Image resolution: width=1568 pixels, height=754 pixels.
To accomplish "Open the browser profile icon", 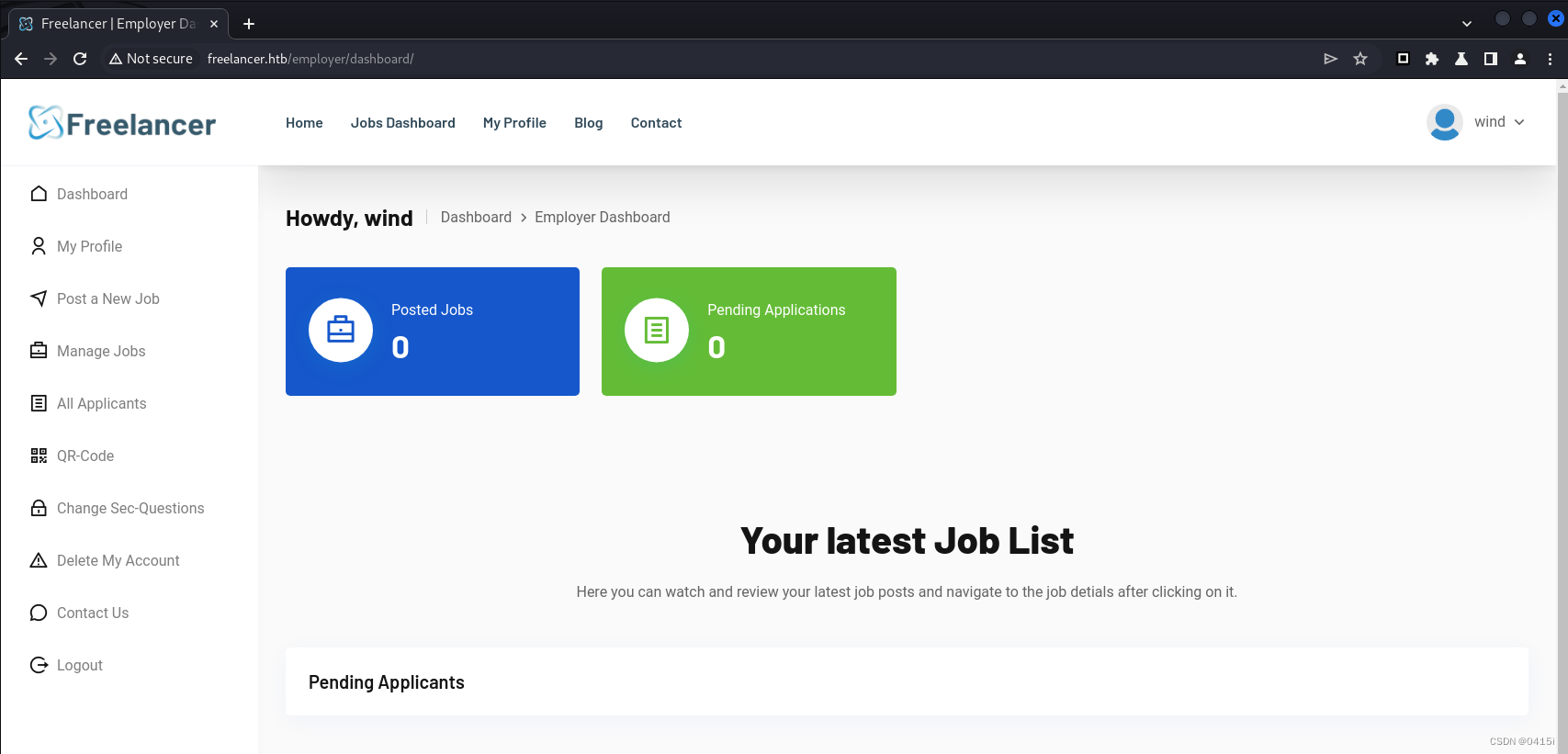I will 1520,59.
